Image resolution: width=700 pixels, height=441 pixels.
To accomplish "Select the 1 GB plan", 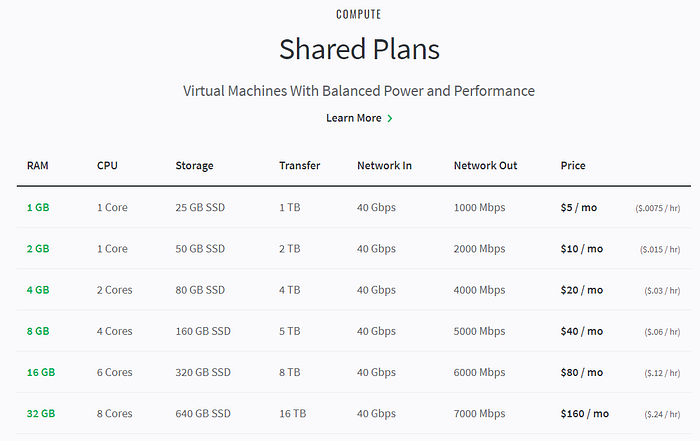I will click(38, 208).
